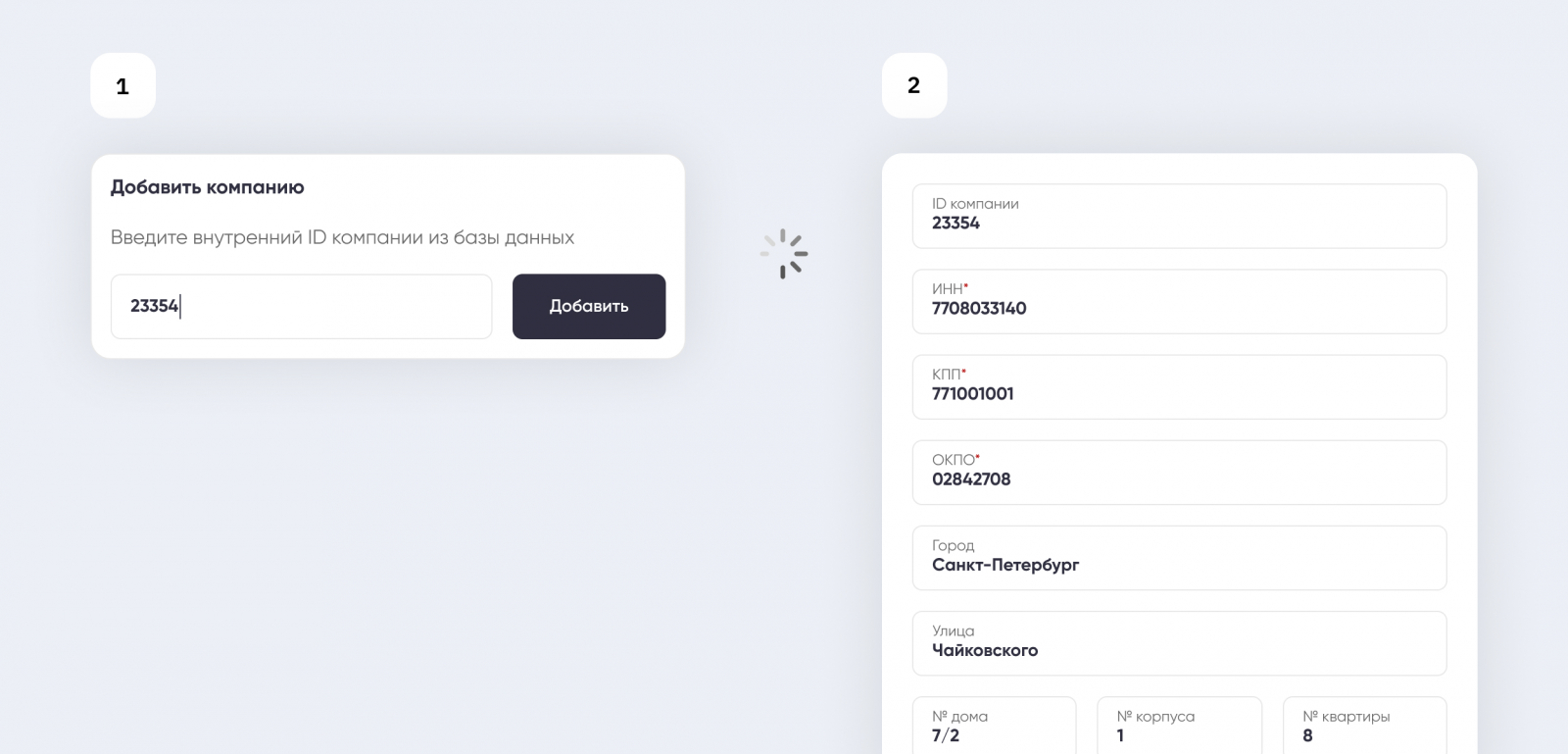1568x754 pixels.
Task: Click the required asterisk on ОКПО
Action: (978, 457)
